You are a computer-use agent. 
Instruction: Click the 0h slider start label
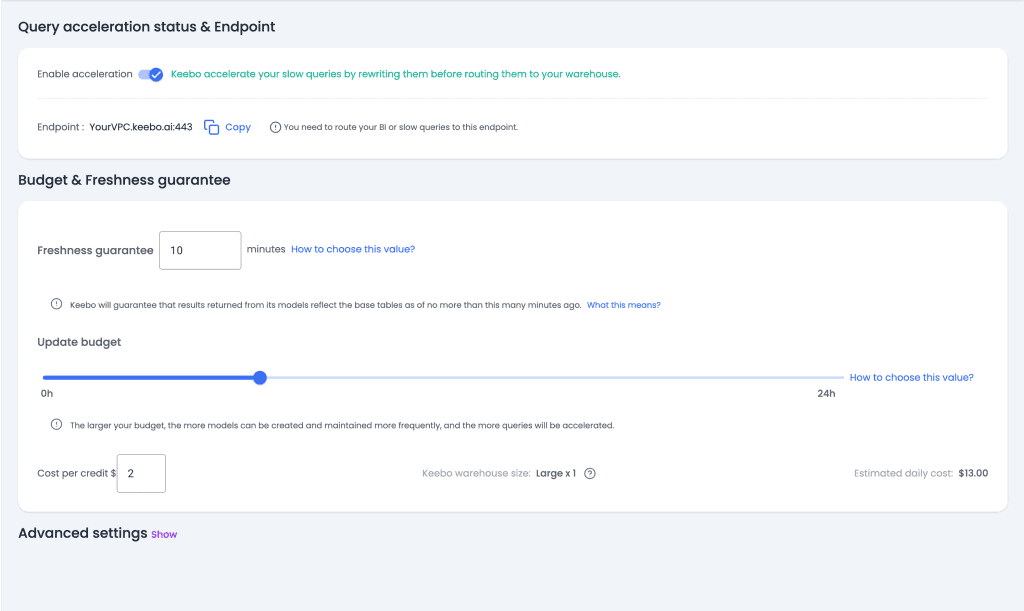[x=47, y=393]
